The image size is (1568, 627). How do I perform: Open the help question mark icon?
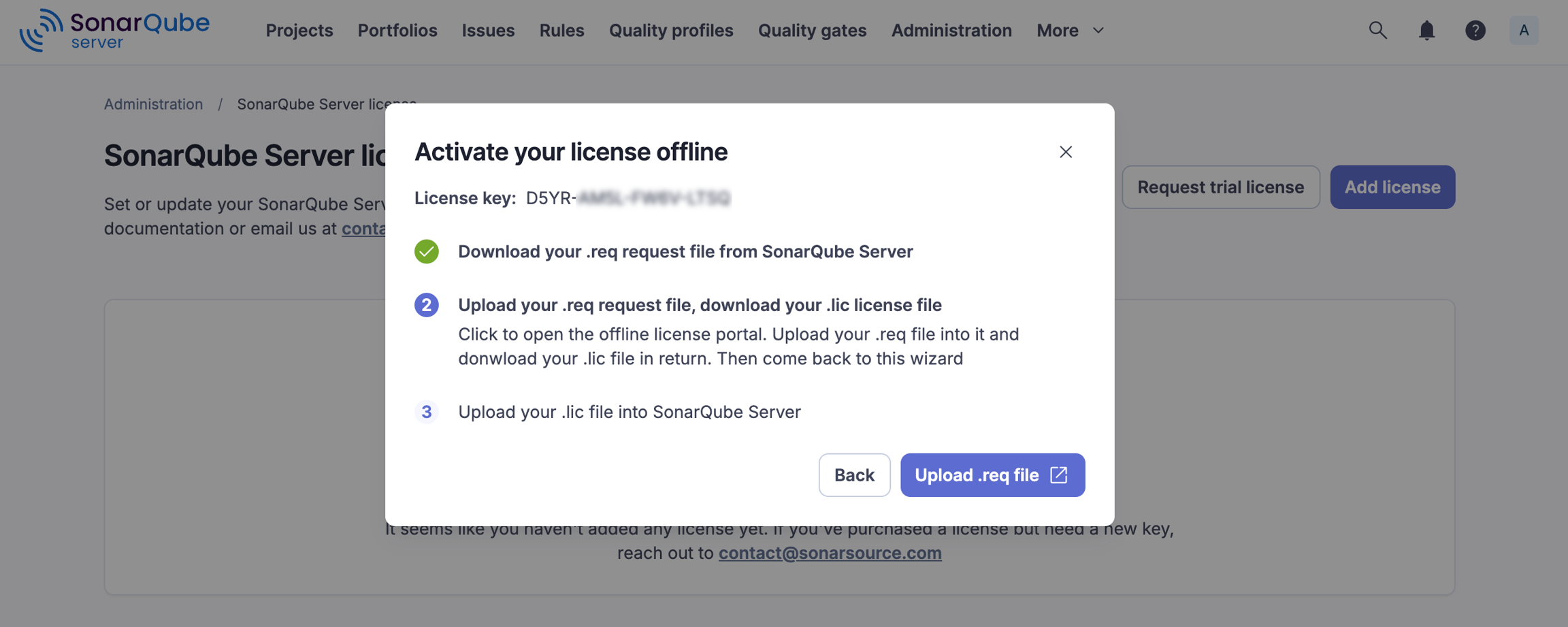[x=1475, y=30]
